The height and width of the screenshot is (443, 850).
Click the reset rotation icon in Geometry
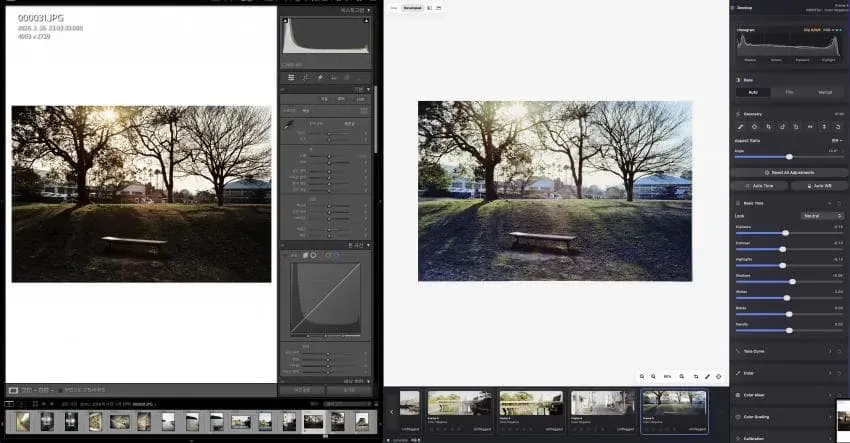(x=838, y=127)
